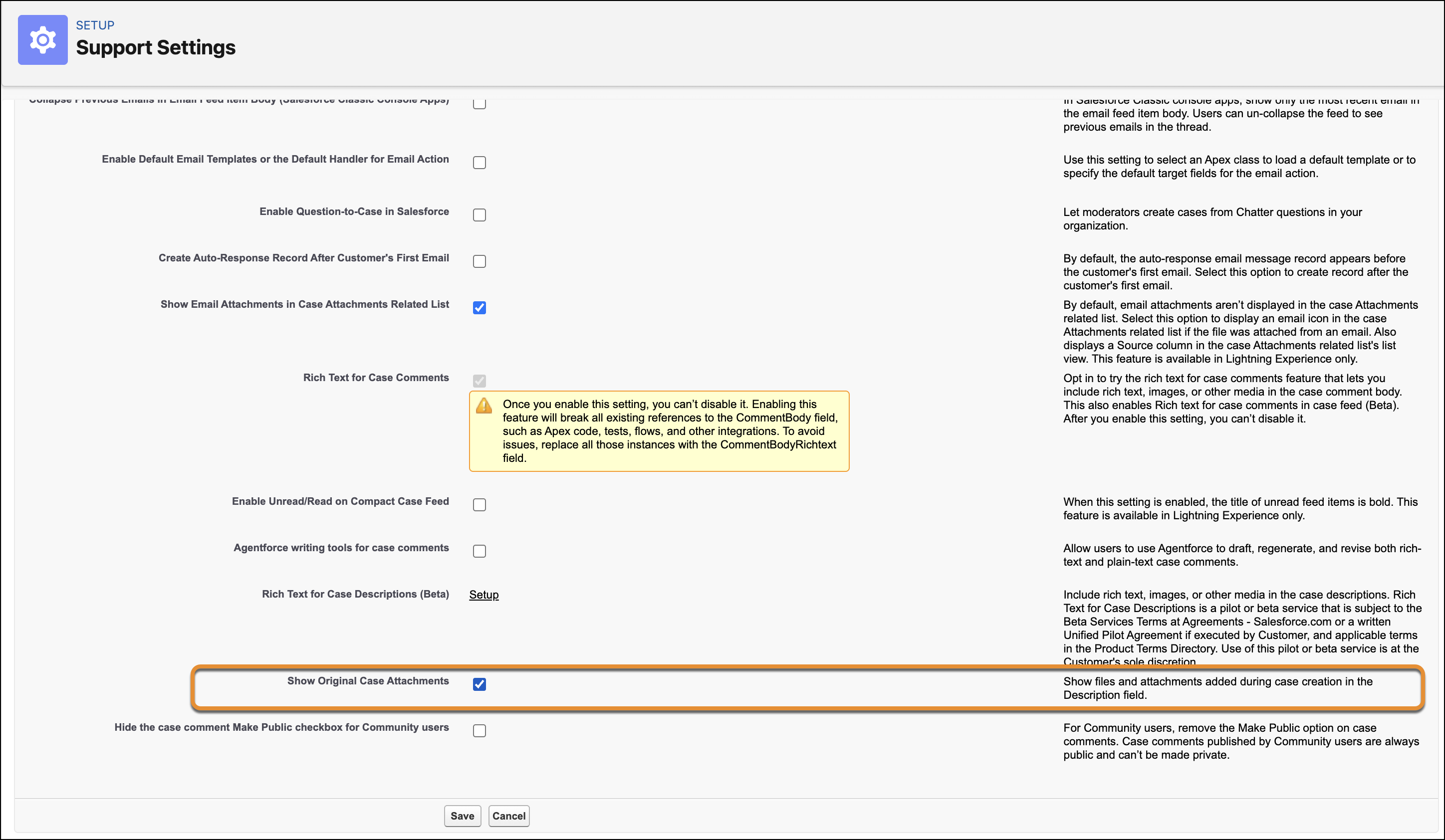
Task: Check Agentforce writing tools for case comments
Action: [480, 552]
